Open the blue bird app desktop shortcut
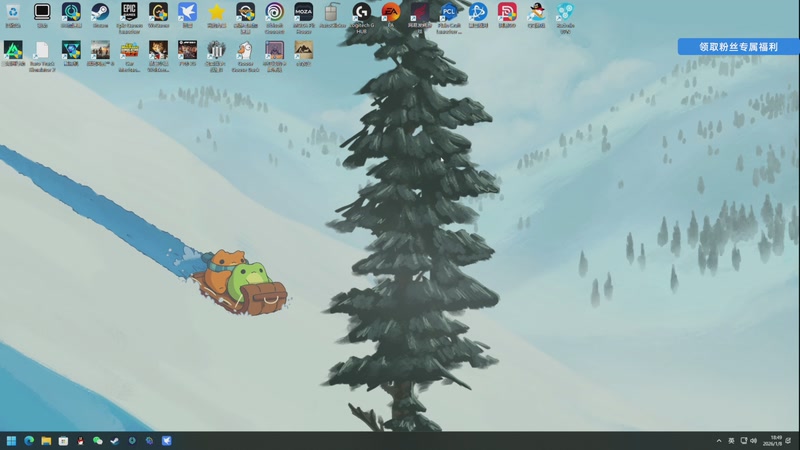The image size is (800, 450). pyautogui.click(x=187, y=15)
